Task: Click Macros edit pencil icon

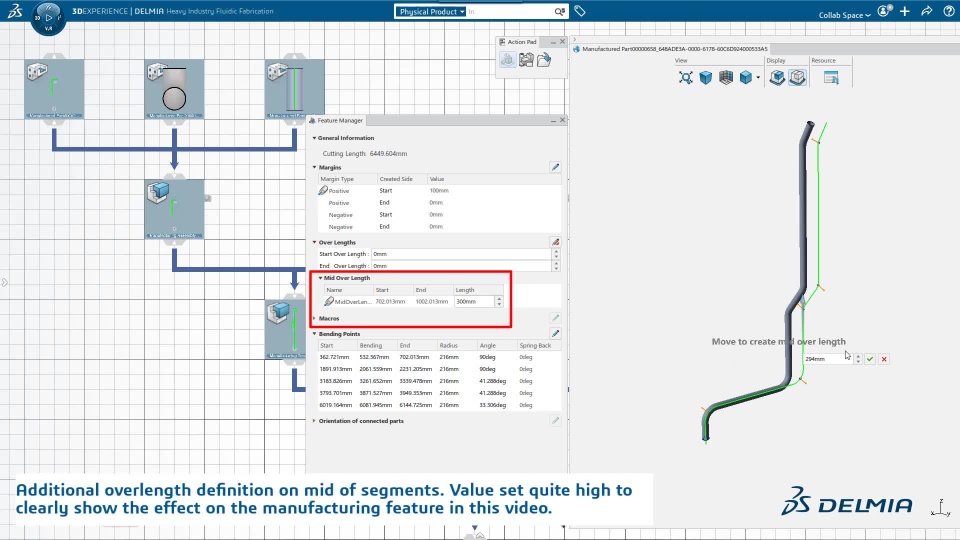Action: [555, 318]
